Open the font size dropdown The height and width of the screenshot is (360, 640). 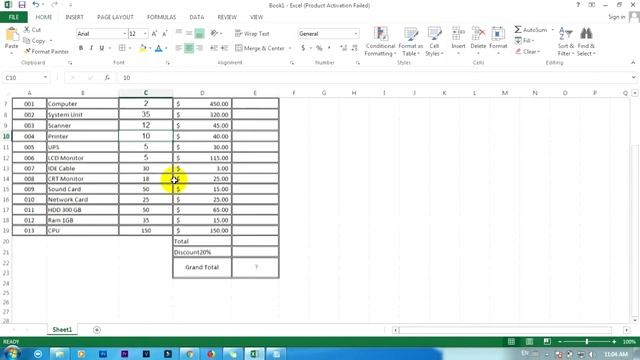click(145, 33)
